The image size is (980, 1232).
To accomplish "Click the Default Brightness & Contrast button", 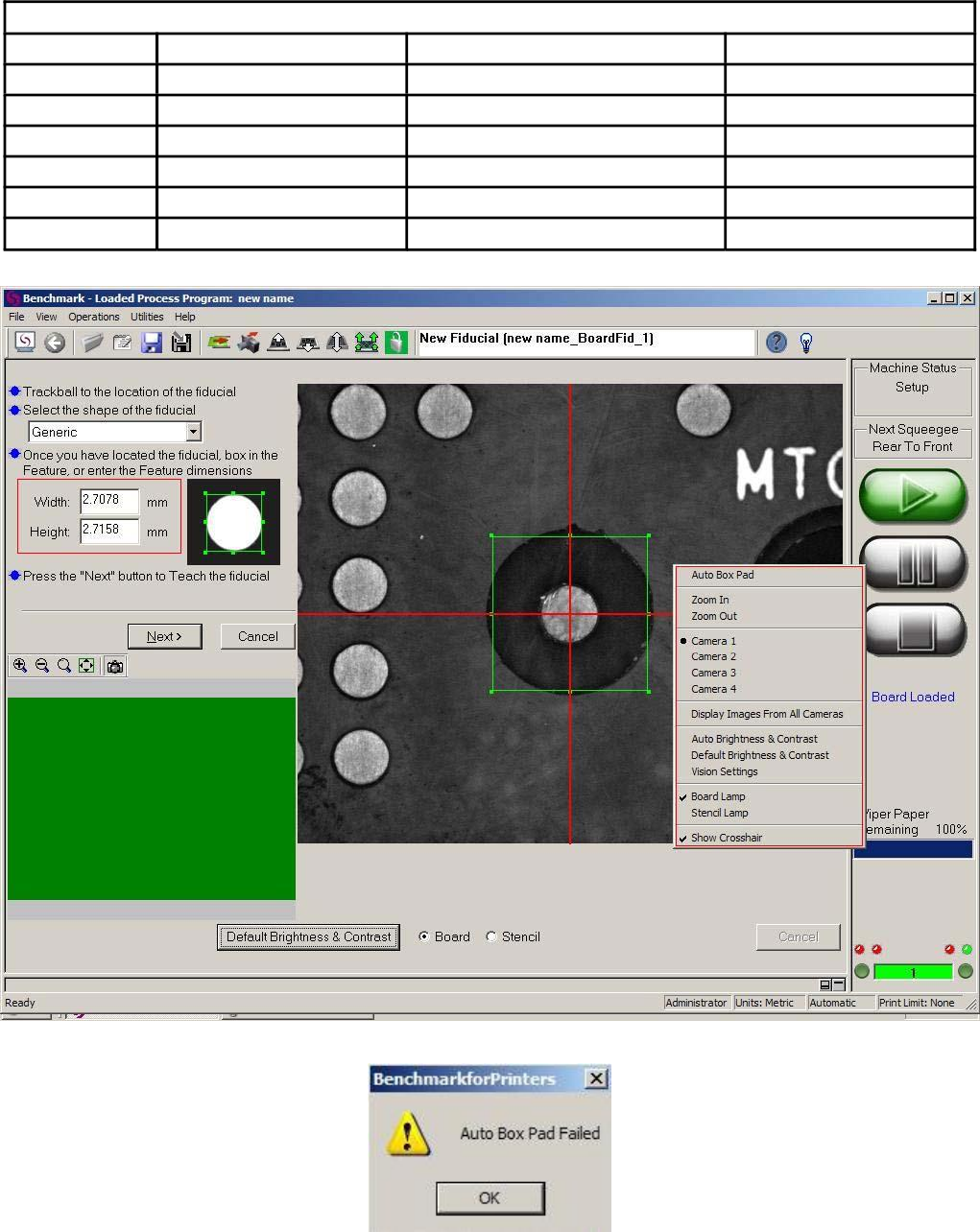I will pos(308,937).
